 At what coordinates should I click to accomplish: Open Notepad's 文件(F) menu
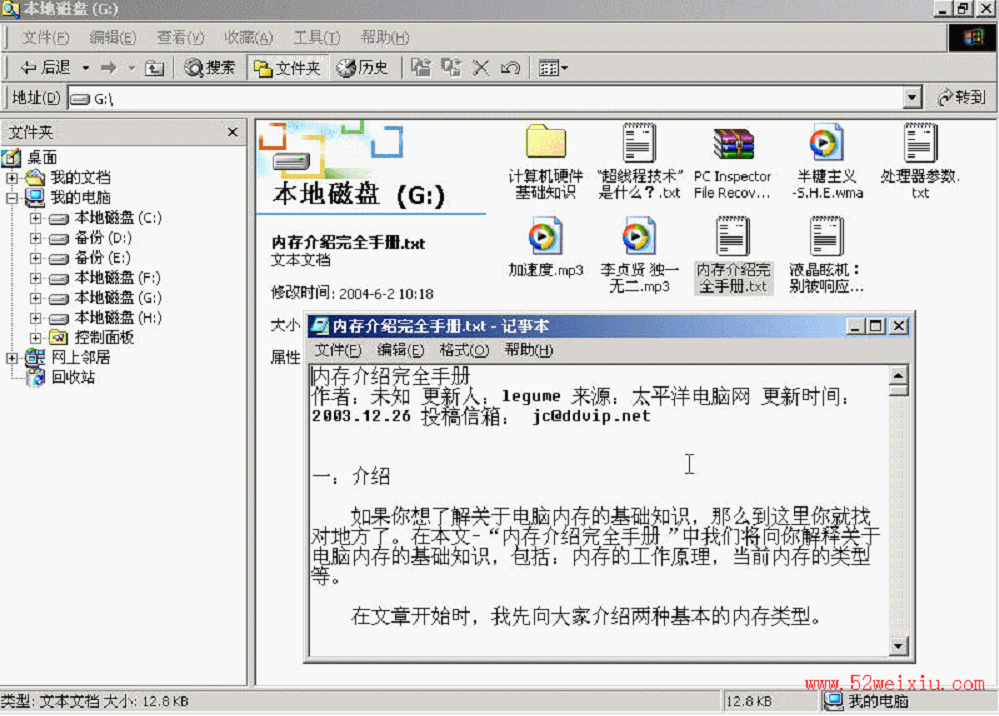click(x=338, y=350)
